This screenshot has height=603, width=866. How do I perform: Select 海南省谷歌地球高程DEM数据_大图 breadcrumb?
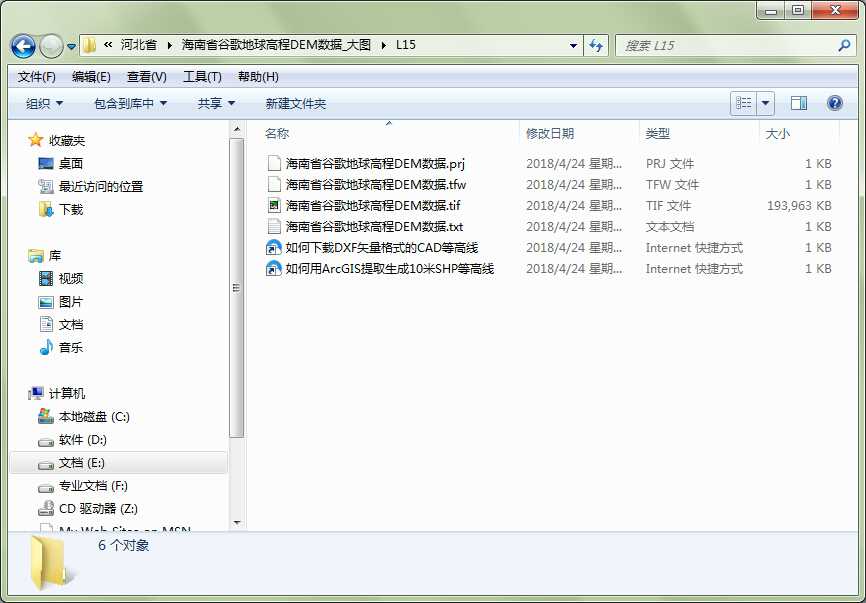pyautogui.click(x=276, y=45)
